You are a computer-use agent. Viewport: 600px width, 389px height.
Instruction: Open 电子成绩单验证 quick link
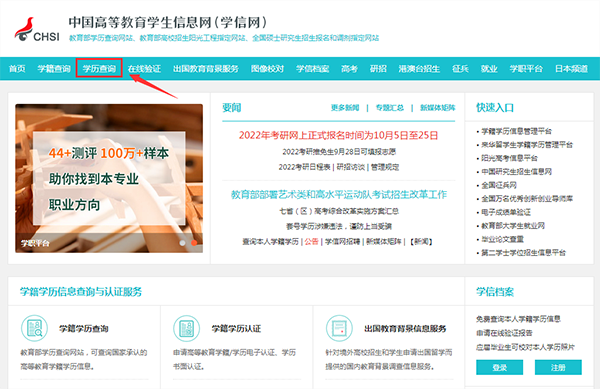pyautogui.click(x=506, y=212)
